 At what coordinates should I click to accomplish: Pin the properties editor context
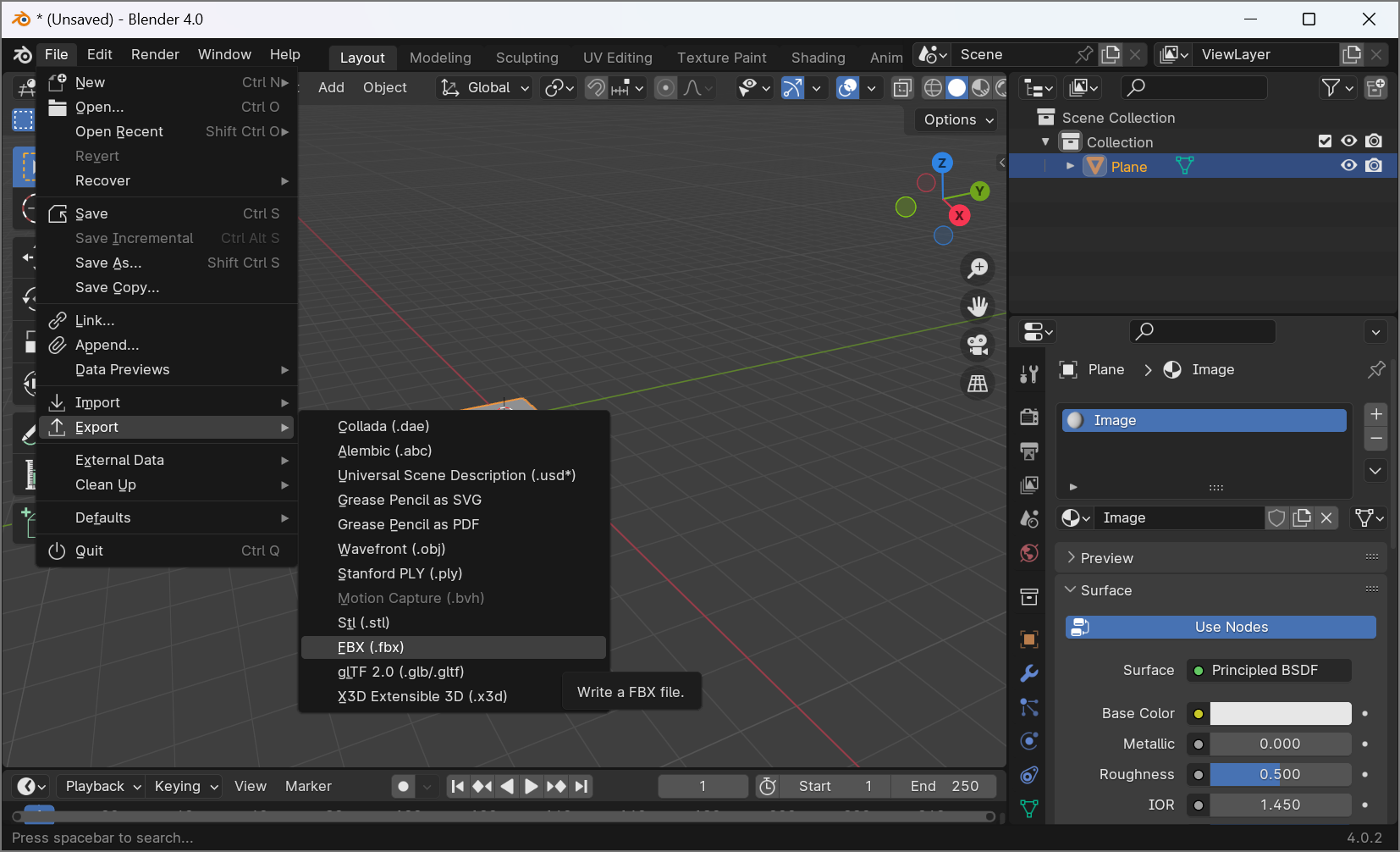pyautogui.click(x=1376, y=370)
